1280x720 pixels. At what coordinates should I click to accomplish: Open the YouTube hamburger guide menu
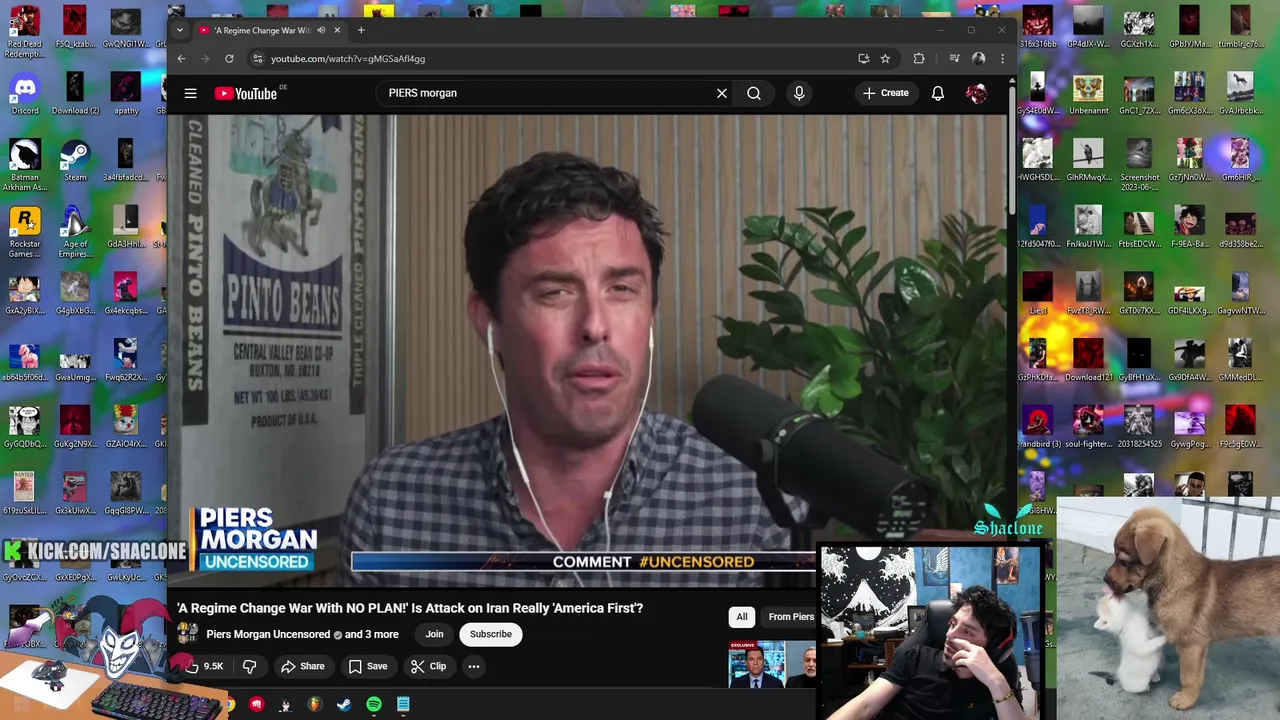click(190, 93)
